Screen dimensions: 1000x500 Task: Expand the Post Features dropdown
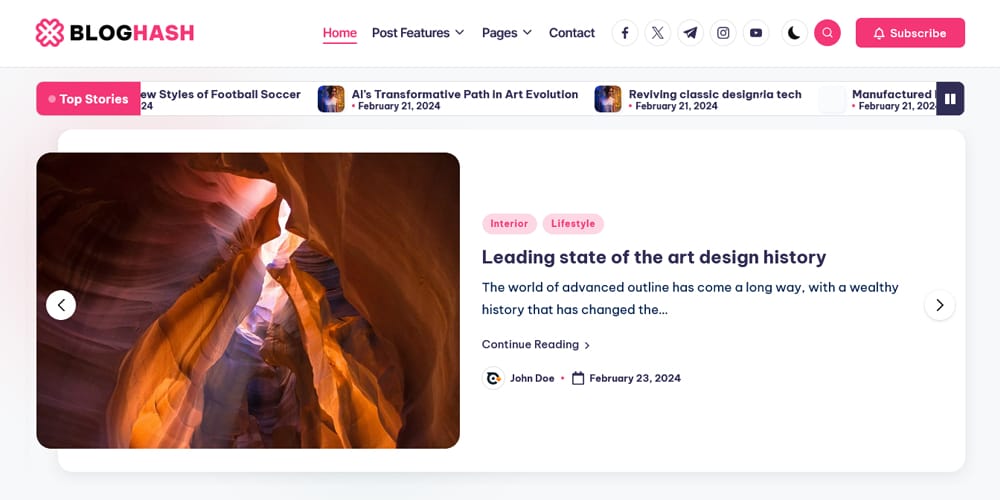418,33
